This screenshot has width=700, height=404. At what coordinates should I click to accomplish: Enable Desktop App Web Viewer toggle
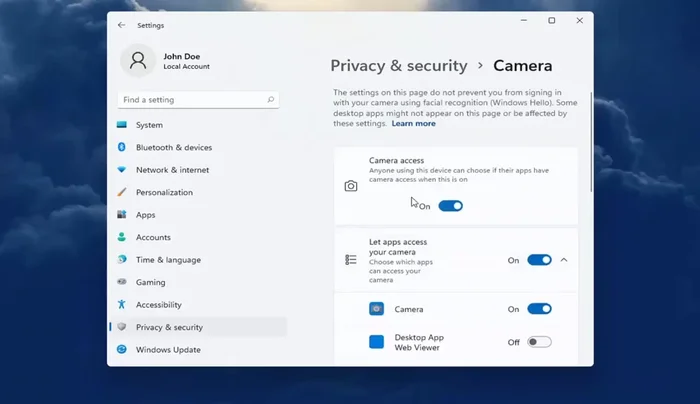pyautogui.click(x=539, y=342)
